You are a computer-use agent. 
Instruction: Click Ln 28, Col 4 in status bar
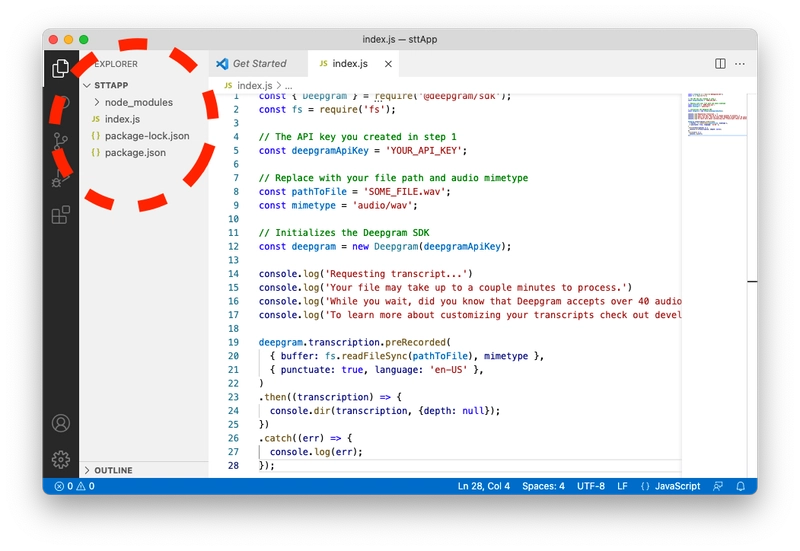(484, 486)
